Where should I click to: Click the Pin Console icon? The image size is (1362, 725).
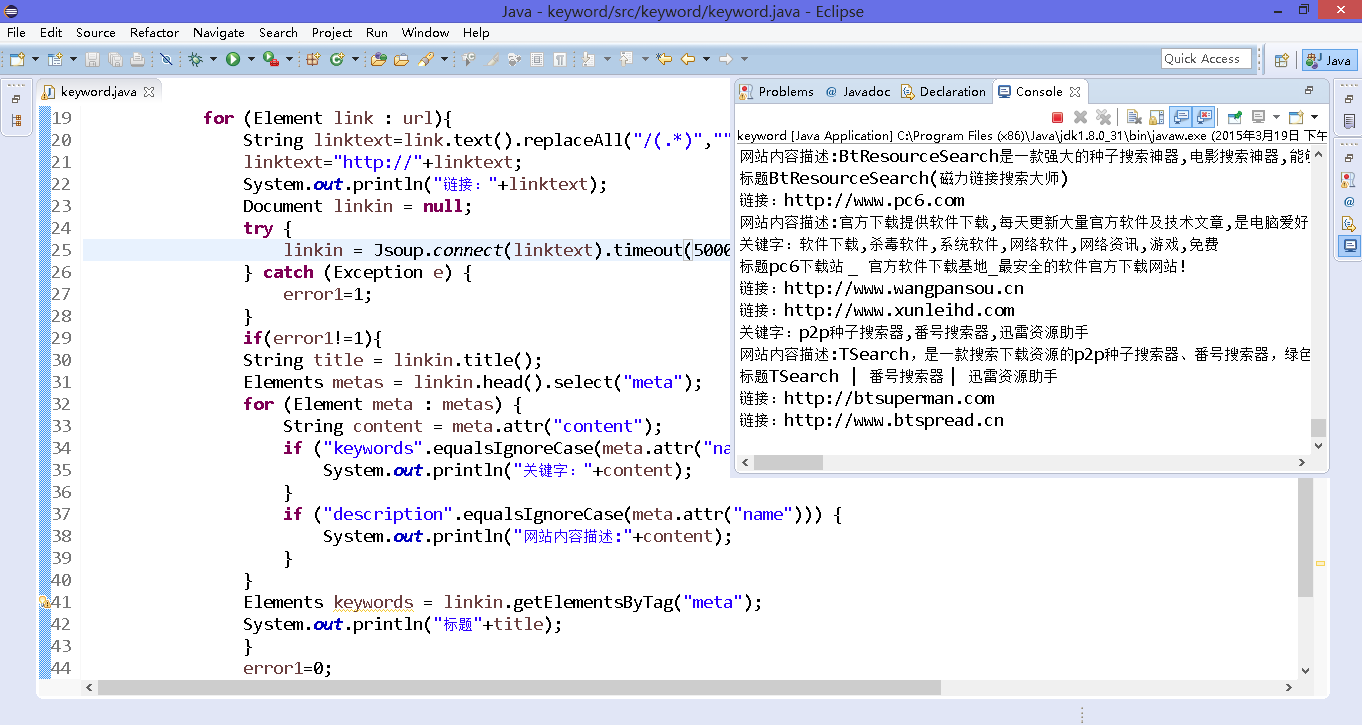point(1234,117)
